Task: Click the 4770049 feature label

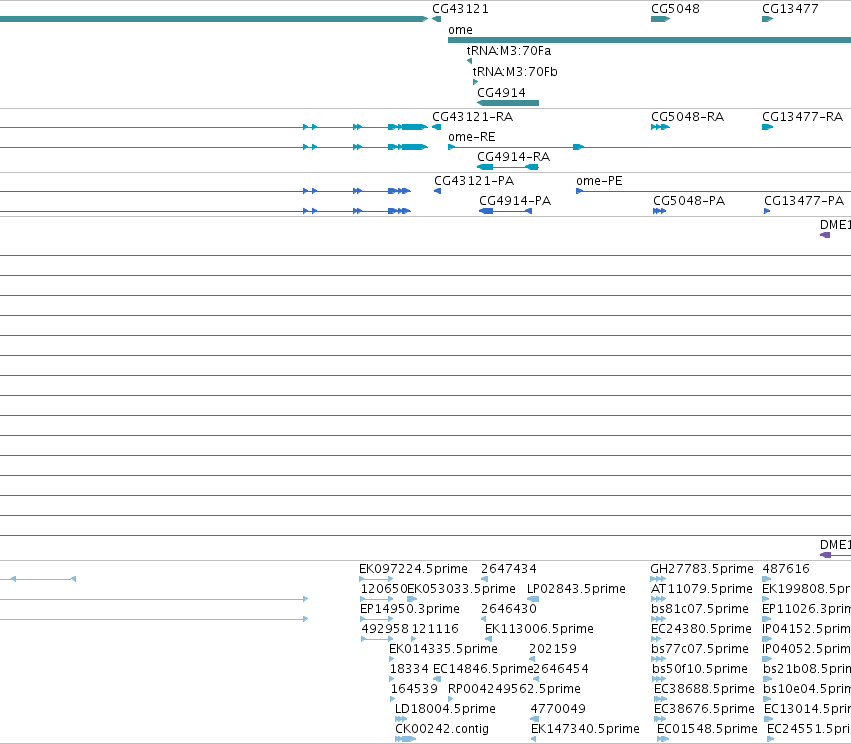Action: point(558,709)
